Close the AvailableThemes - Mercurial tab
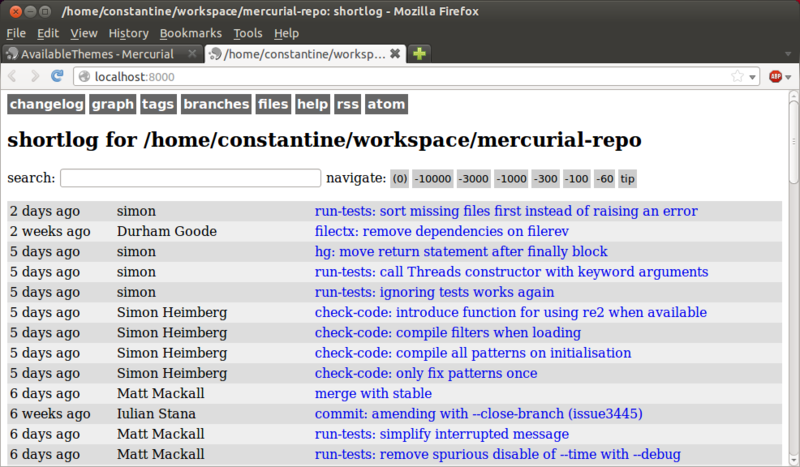 (x=192, y=54)
